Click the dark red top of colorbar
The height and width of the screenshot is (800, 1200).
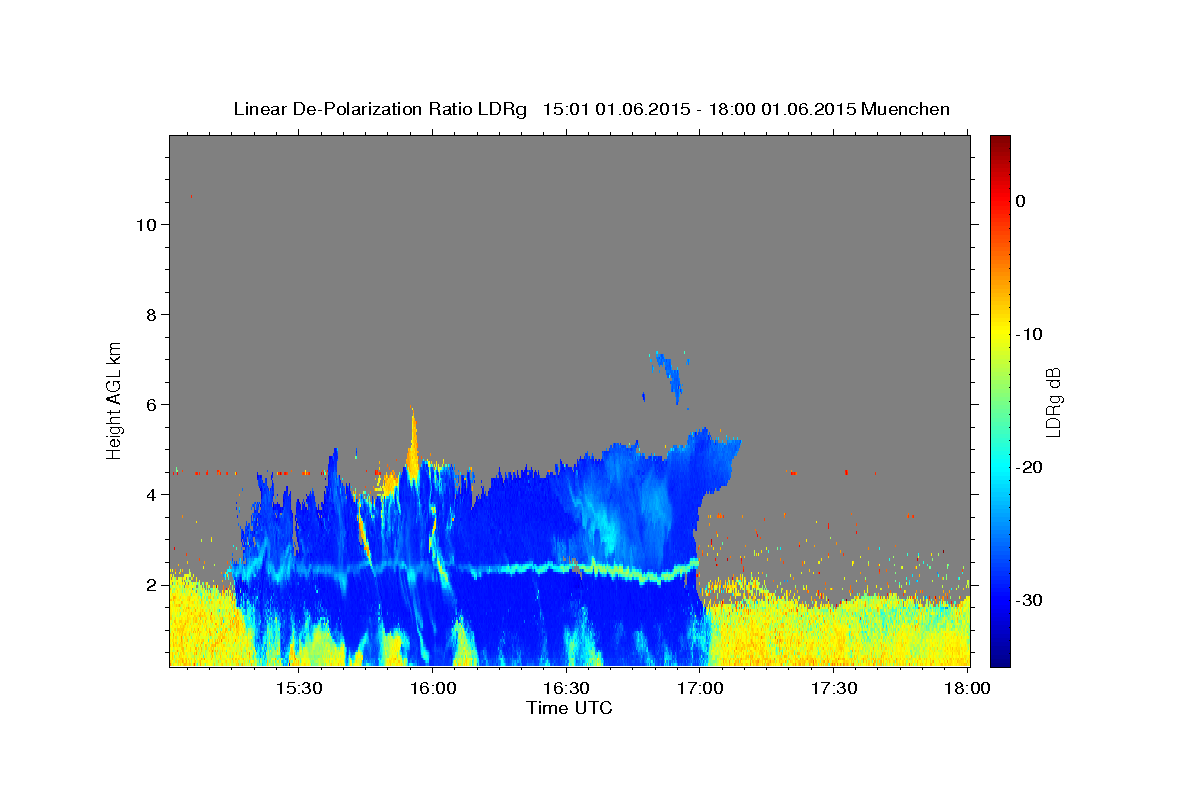click(1000, 145)
